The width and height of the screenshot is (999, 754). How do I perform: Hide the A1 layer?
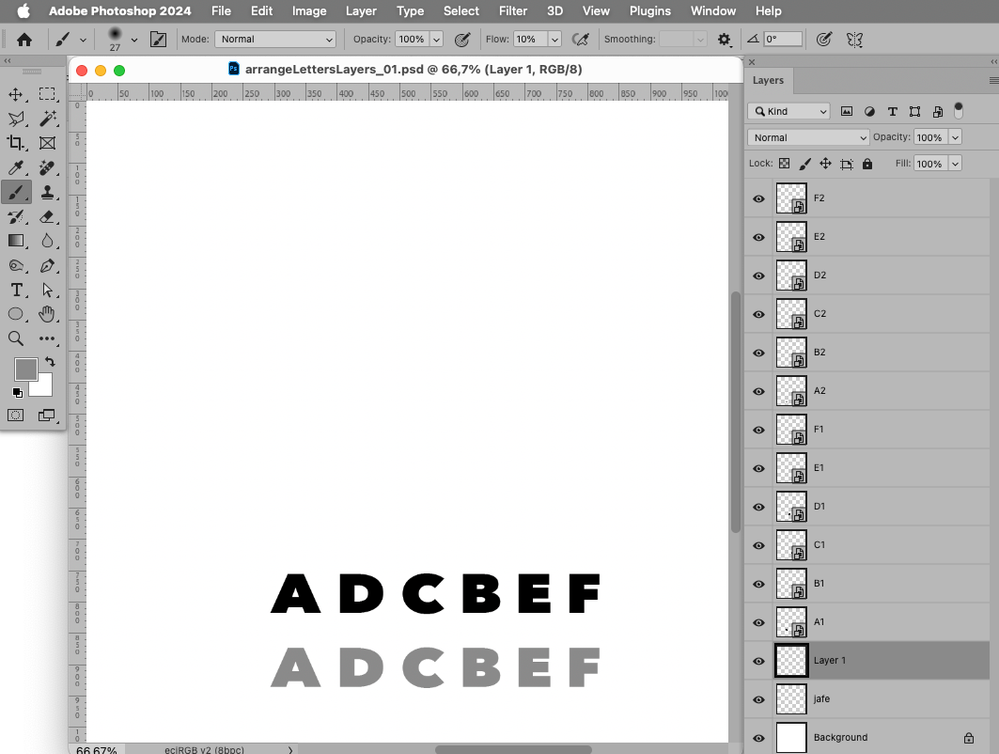[759, 623]
